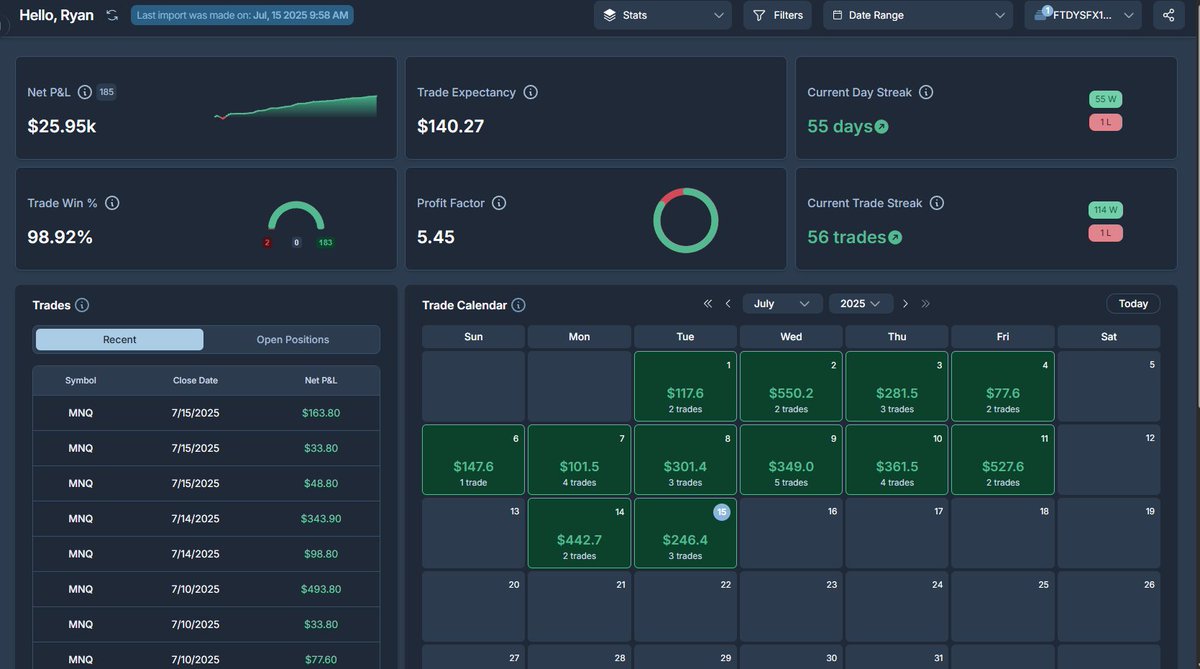Select the trade with Net P&L $98.80

coord(206,553)
